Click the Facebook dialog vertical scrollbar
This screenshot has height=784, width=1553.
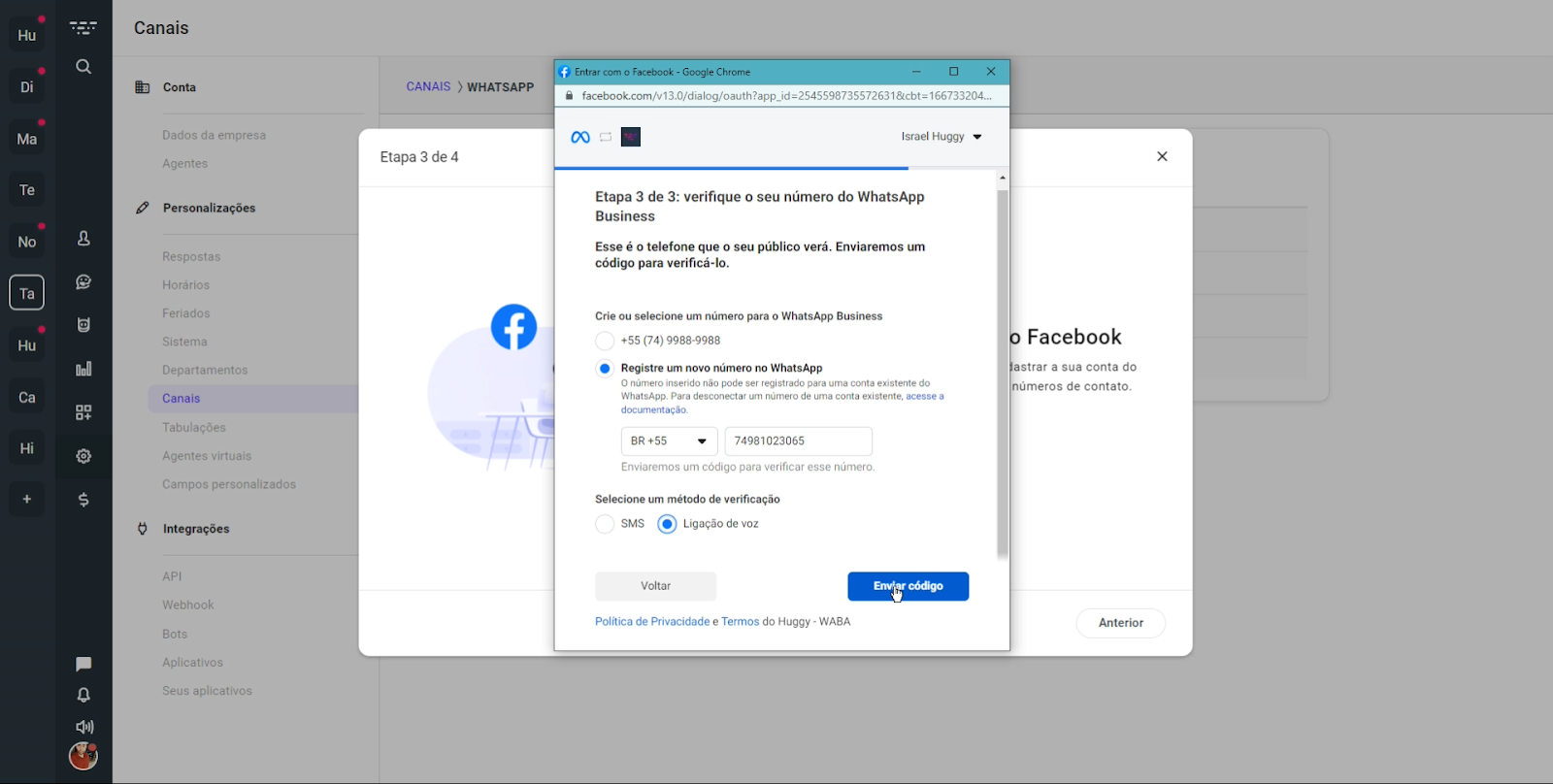(x=1003, y=374)
